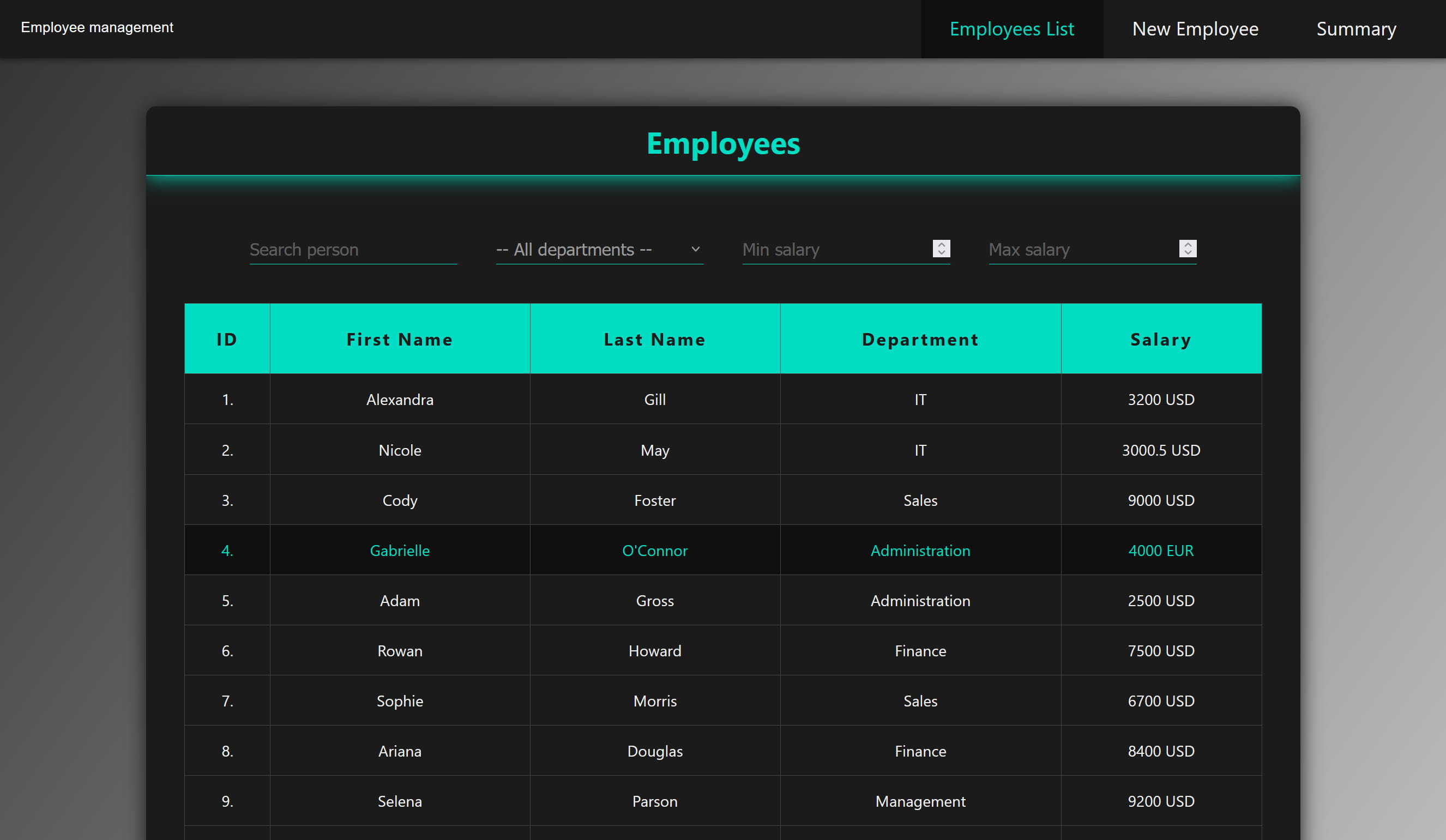
Task: Go to the Summary tab
Action: tap(1355, 29)
